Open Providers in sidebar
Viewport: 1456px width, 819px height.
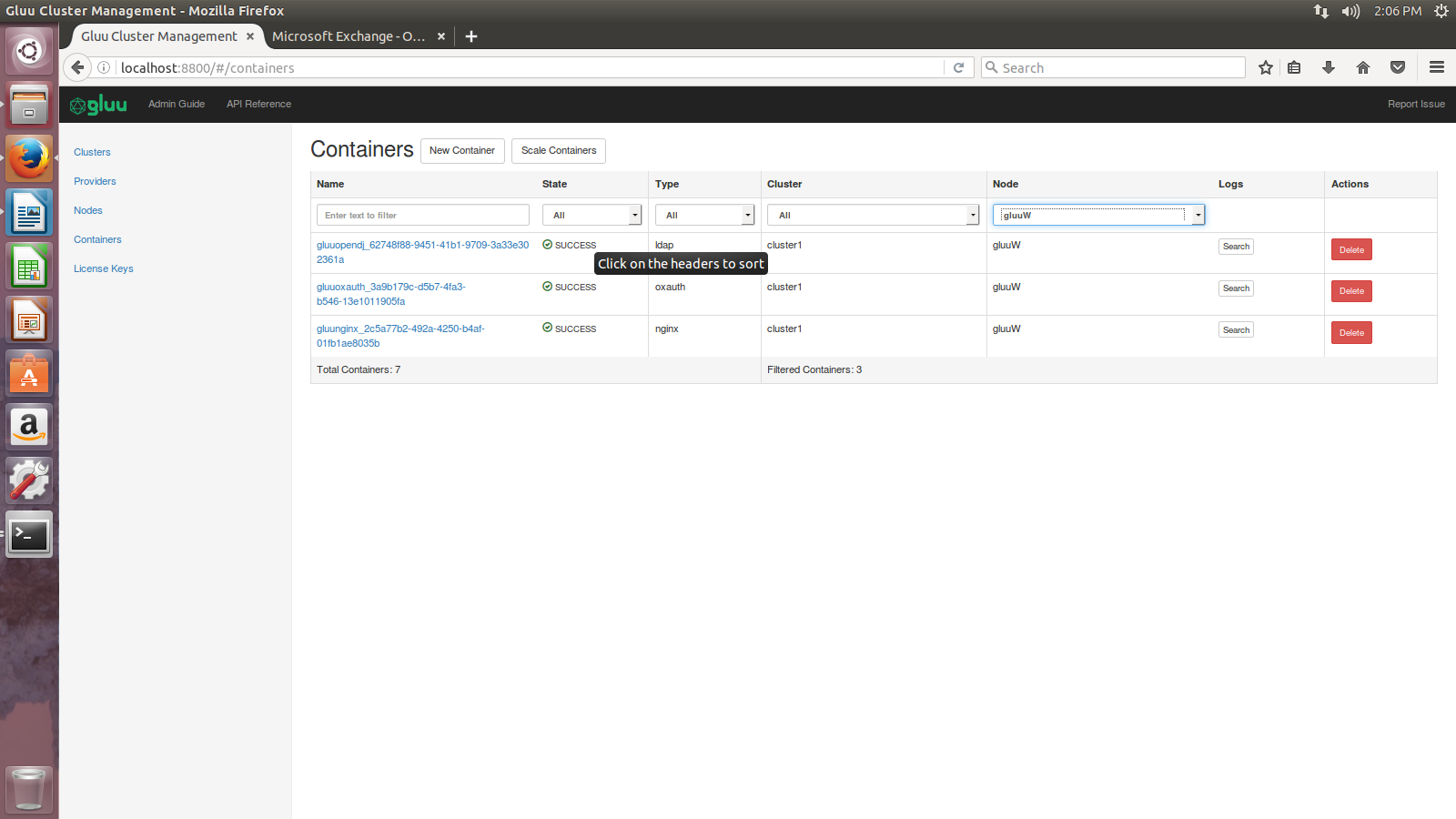[x=95, y=181]
